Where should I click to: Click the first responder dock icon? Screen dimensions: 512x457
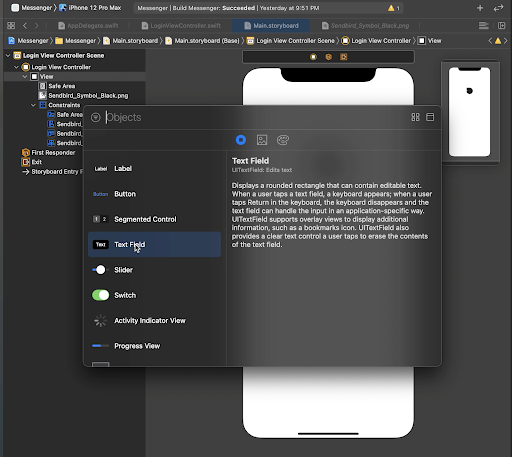point(328,57)
